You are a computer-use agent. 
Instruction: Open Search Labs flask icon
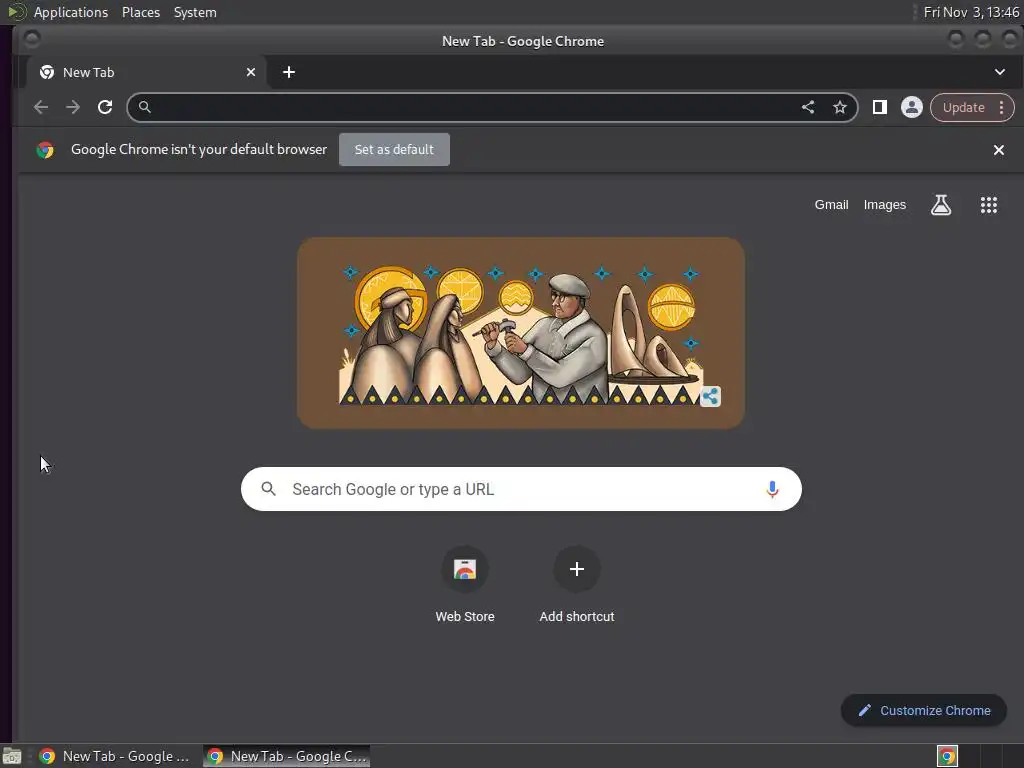click(940, 205)
